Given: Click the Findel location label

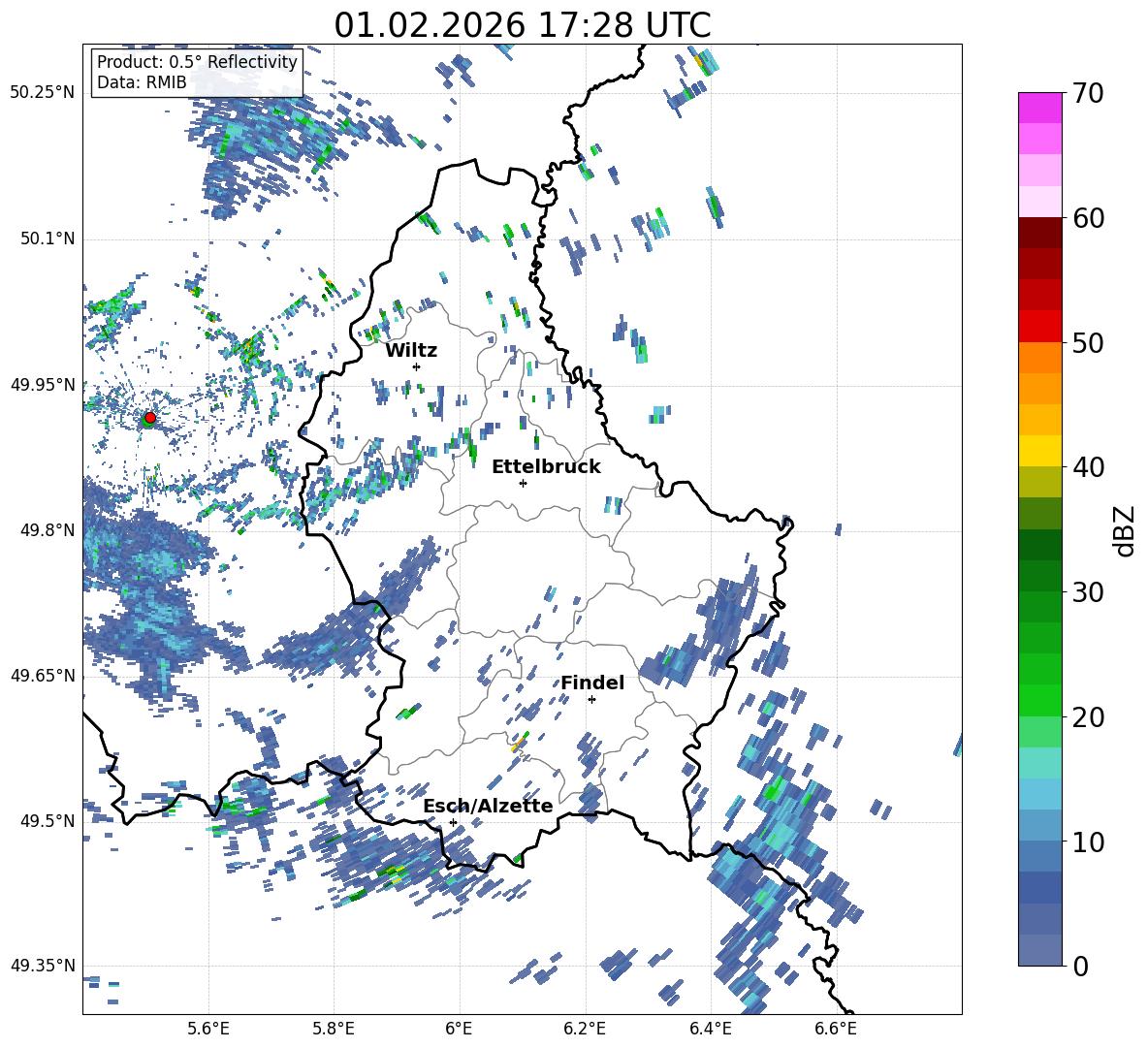Looking at the screenshot, I should pyautogui.click(x=592, y=683).
